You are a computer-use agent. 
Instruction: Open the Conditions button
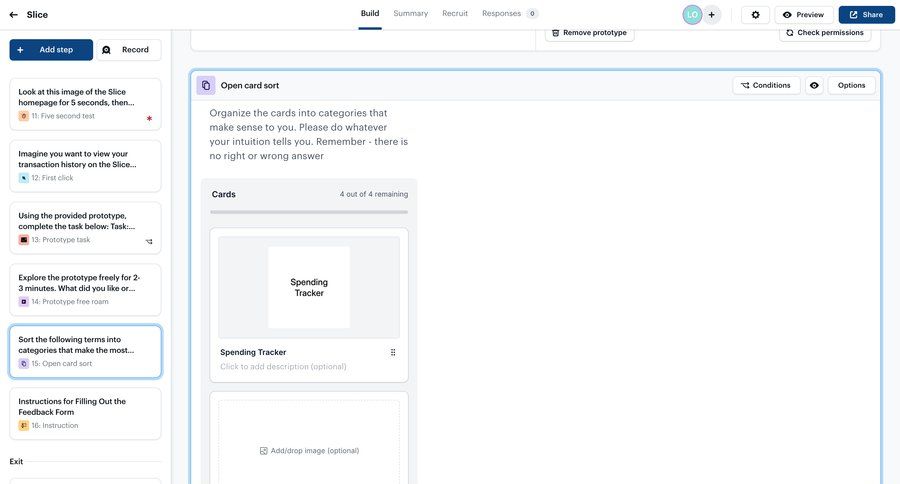pyautogui.click(x=766, y=86)
